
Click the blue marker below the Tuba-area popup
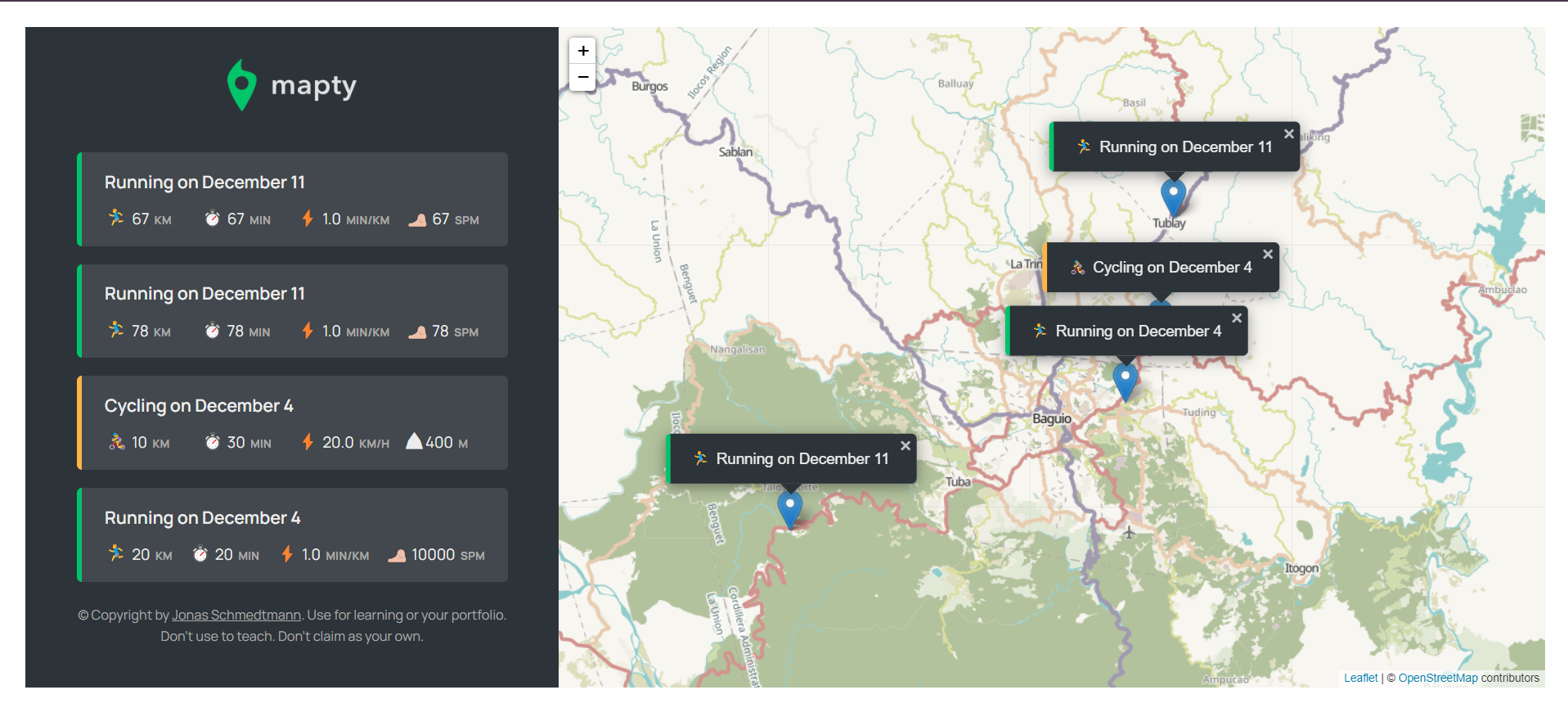pyautogui.click(x=789, y=509)
